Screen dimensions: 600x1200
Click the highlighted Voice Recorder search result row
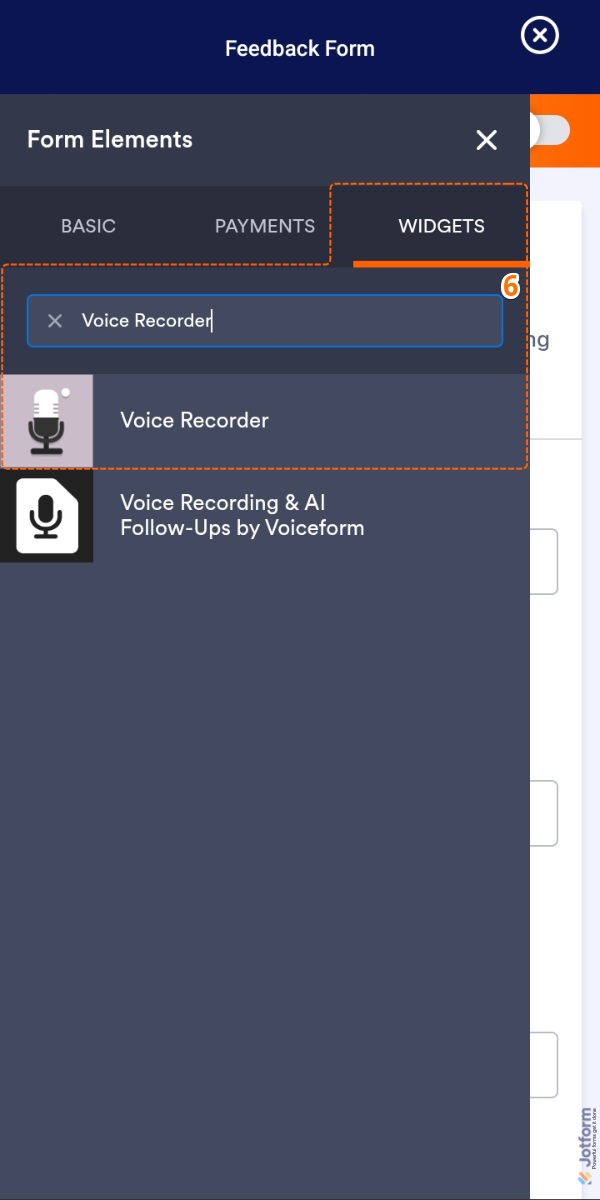tap(265, 420)
